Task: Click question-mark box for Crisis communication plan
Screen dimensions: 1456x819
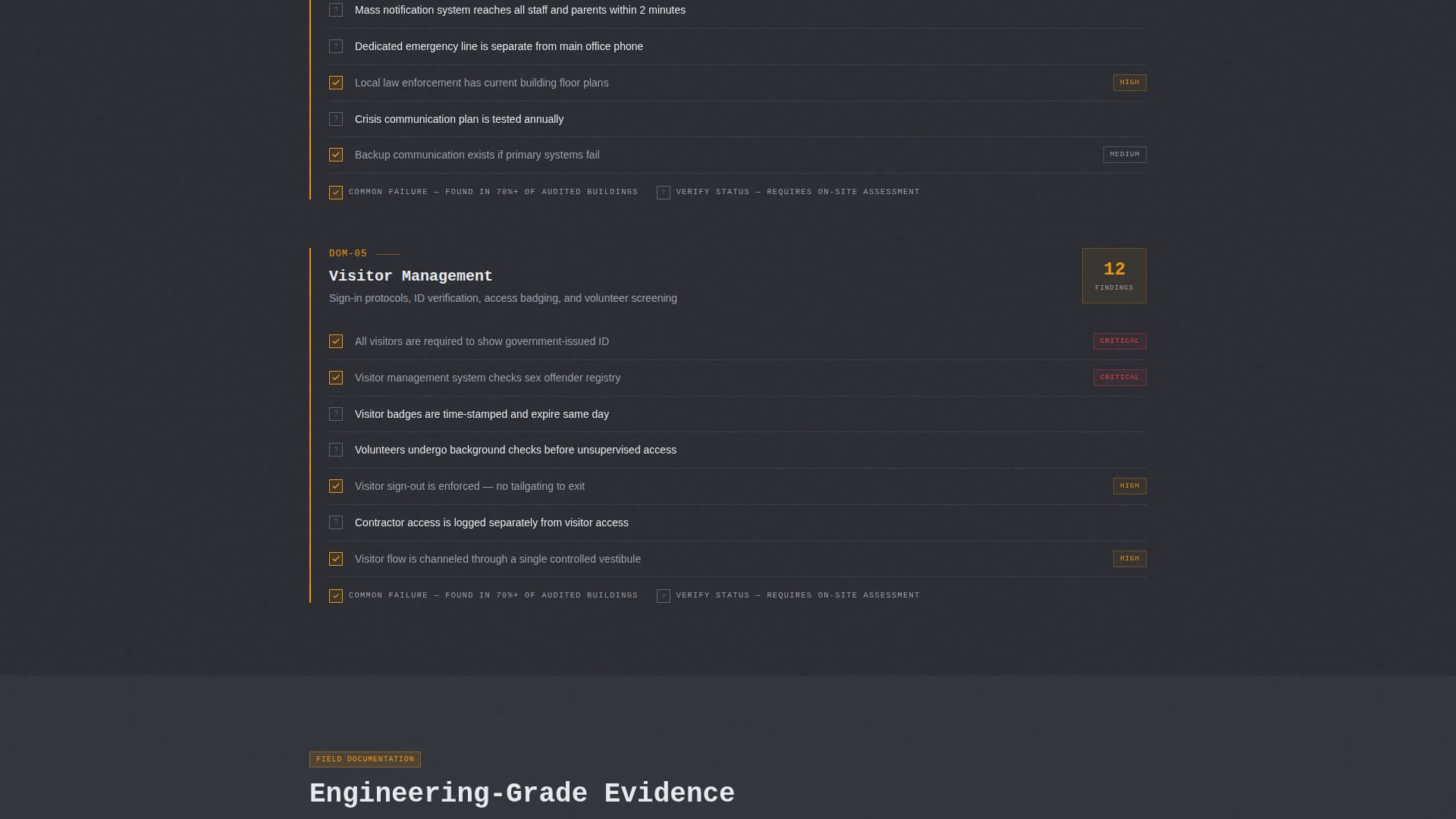Action: pyautogui.click(x=336, y=119)
